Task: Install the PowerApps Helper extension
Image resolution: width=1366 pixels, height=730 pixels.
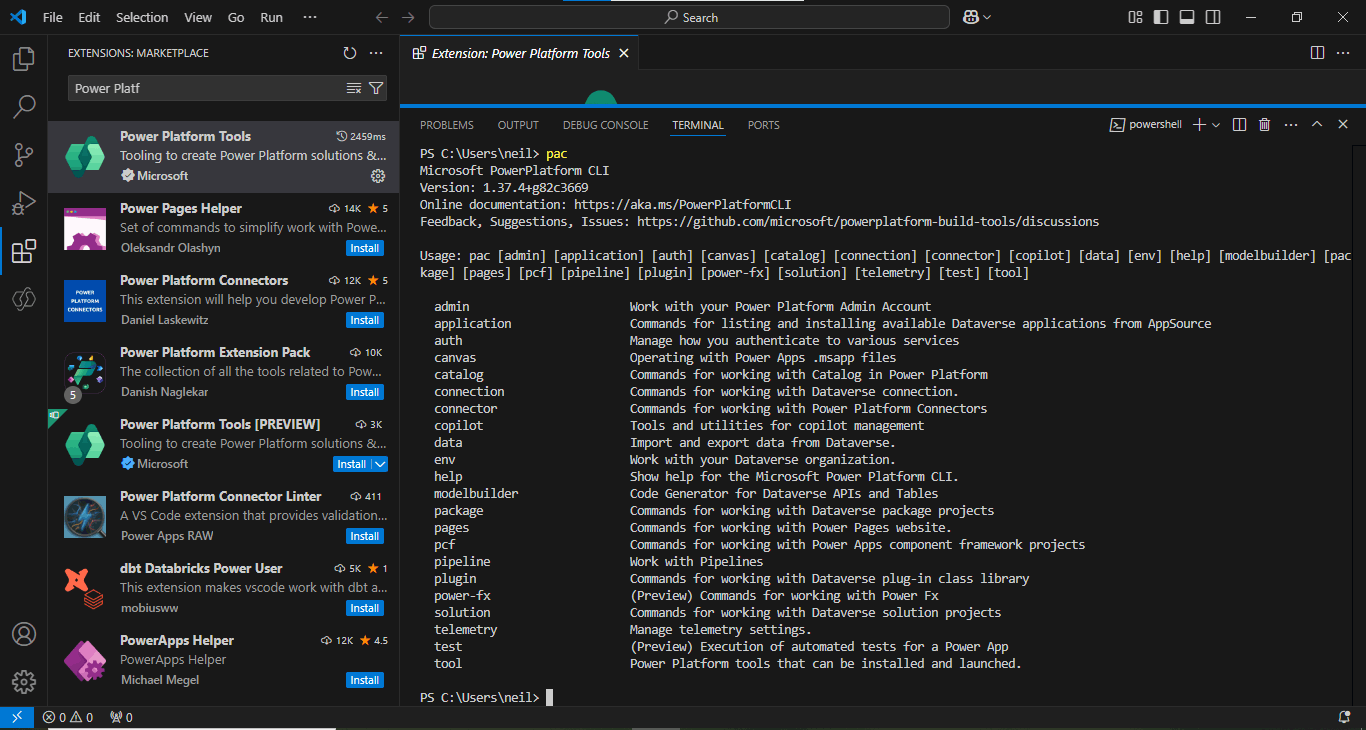Action: coord(364,680)
